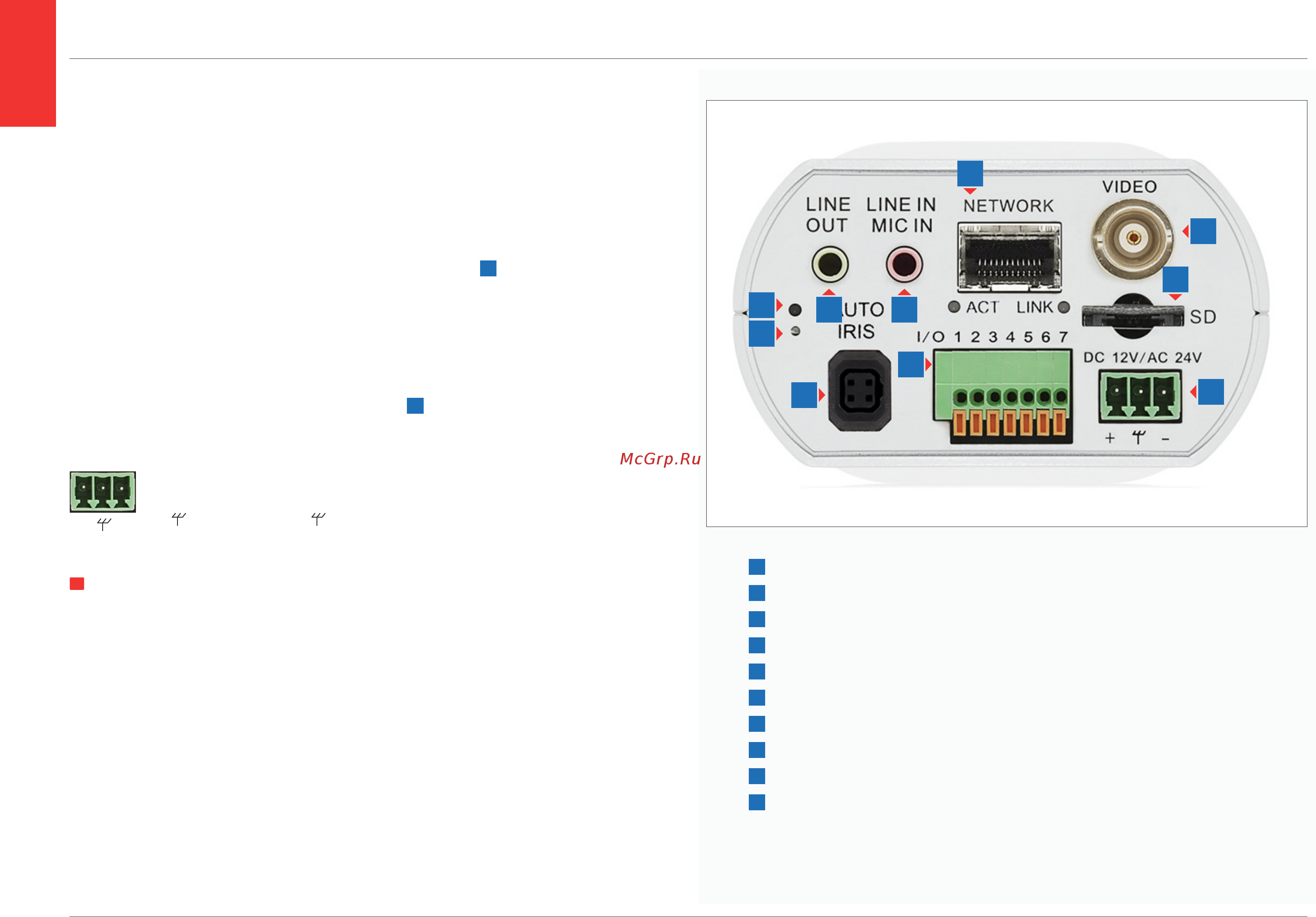Click the "LINE IN MIC IN" label
The height and width of the screenshot is (917, 1316).
coord(901,215)
